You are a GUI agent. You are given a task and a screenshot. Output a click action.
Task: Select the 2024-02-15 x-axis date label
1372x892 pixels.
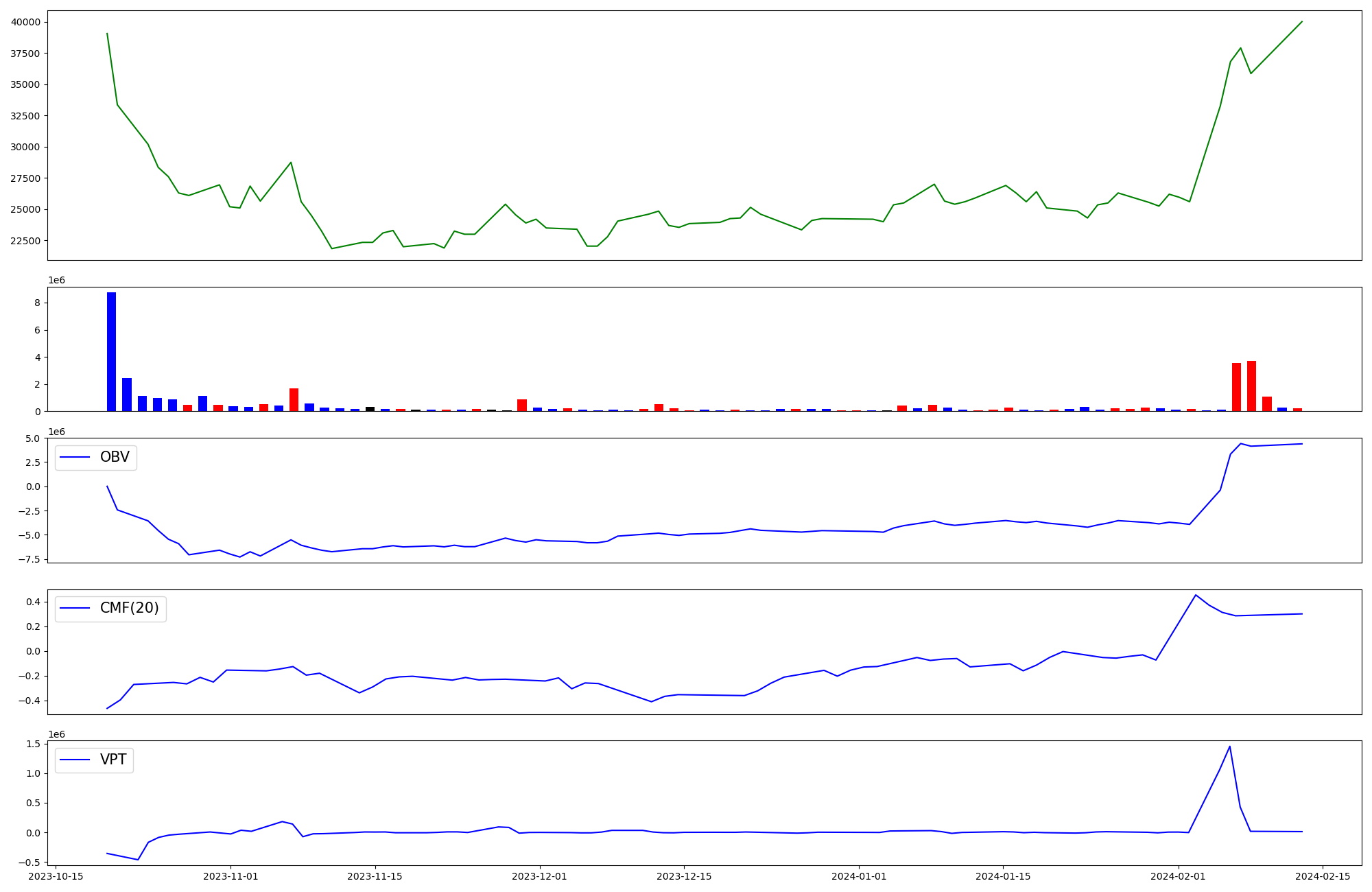pyautogui.click(x=1323, y=876)
